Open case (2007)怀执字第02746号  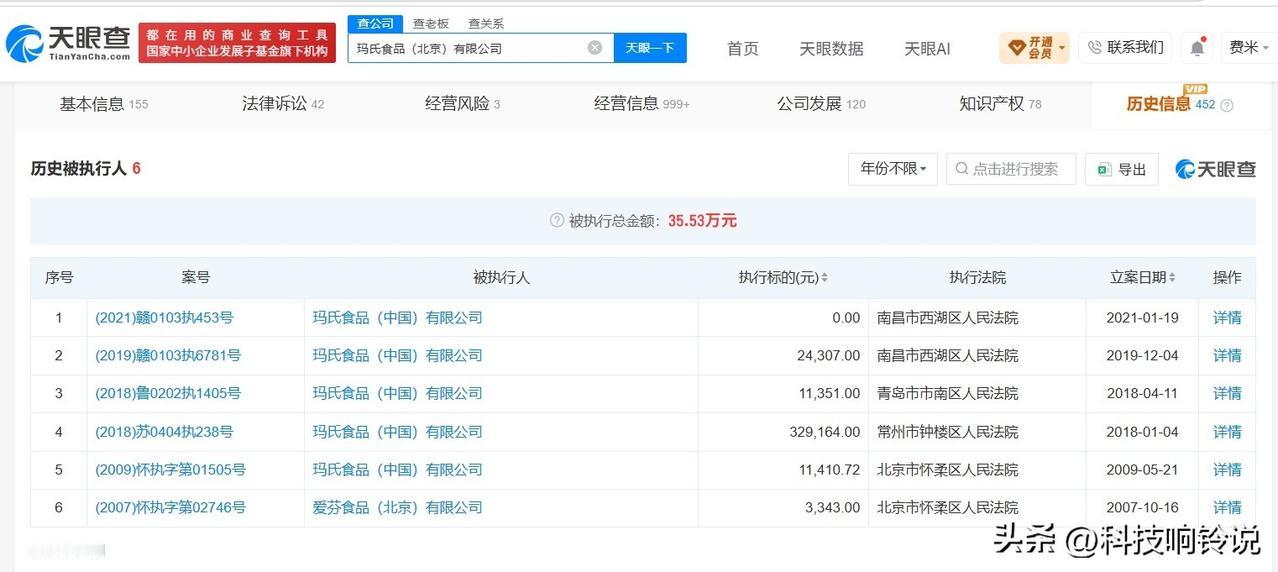(x=170, y=508)
